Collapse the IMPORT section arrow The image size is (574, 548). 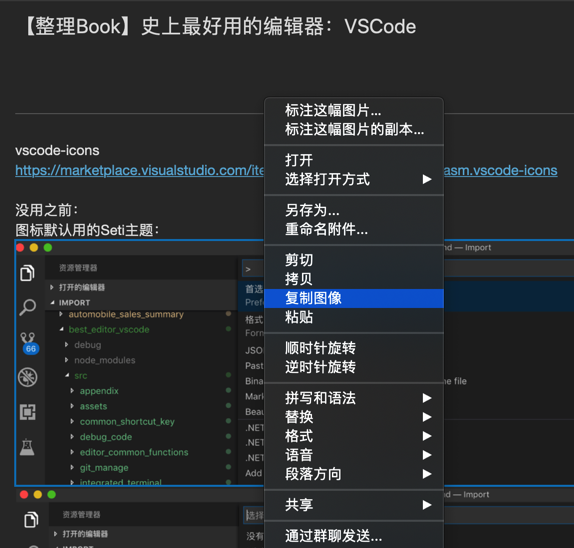(x=52, y=302)
